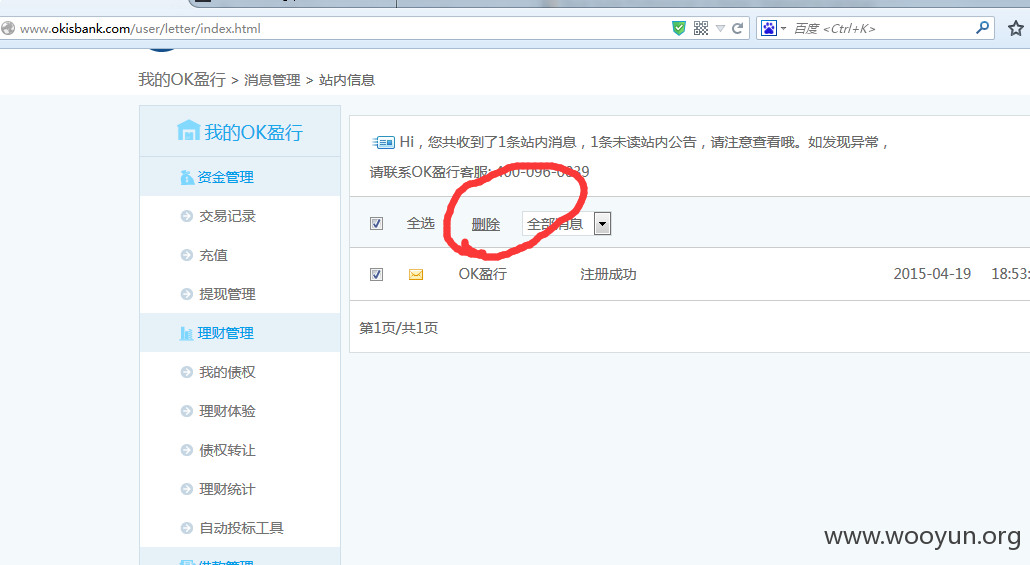Click the arrow icon beside 债权转让
1030x565 pixels.
187,450
